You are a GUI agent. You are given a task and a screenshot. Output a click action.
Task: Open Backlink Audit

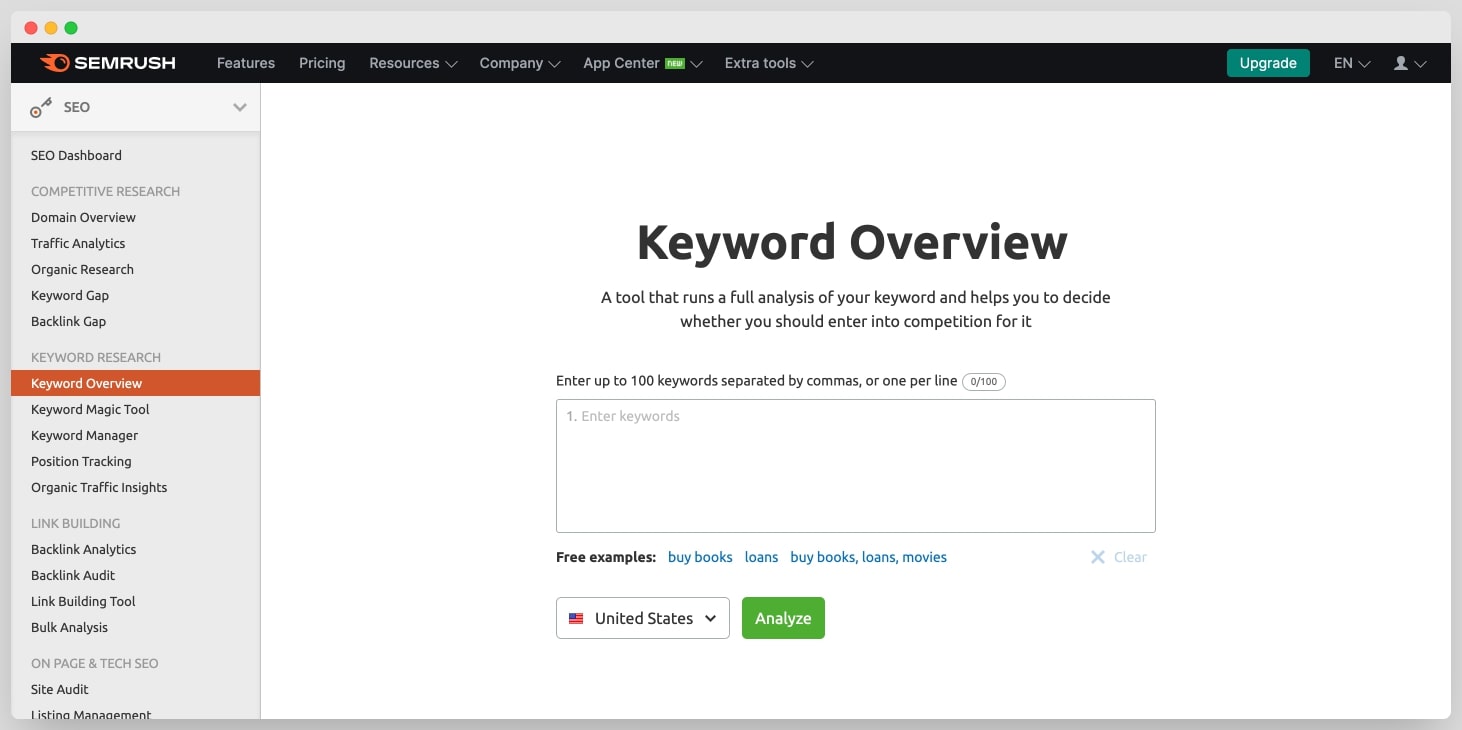[x=73, y=575]
